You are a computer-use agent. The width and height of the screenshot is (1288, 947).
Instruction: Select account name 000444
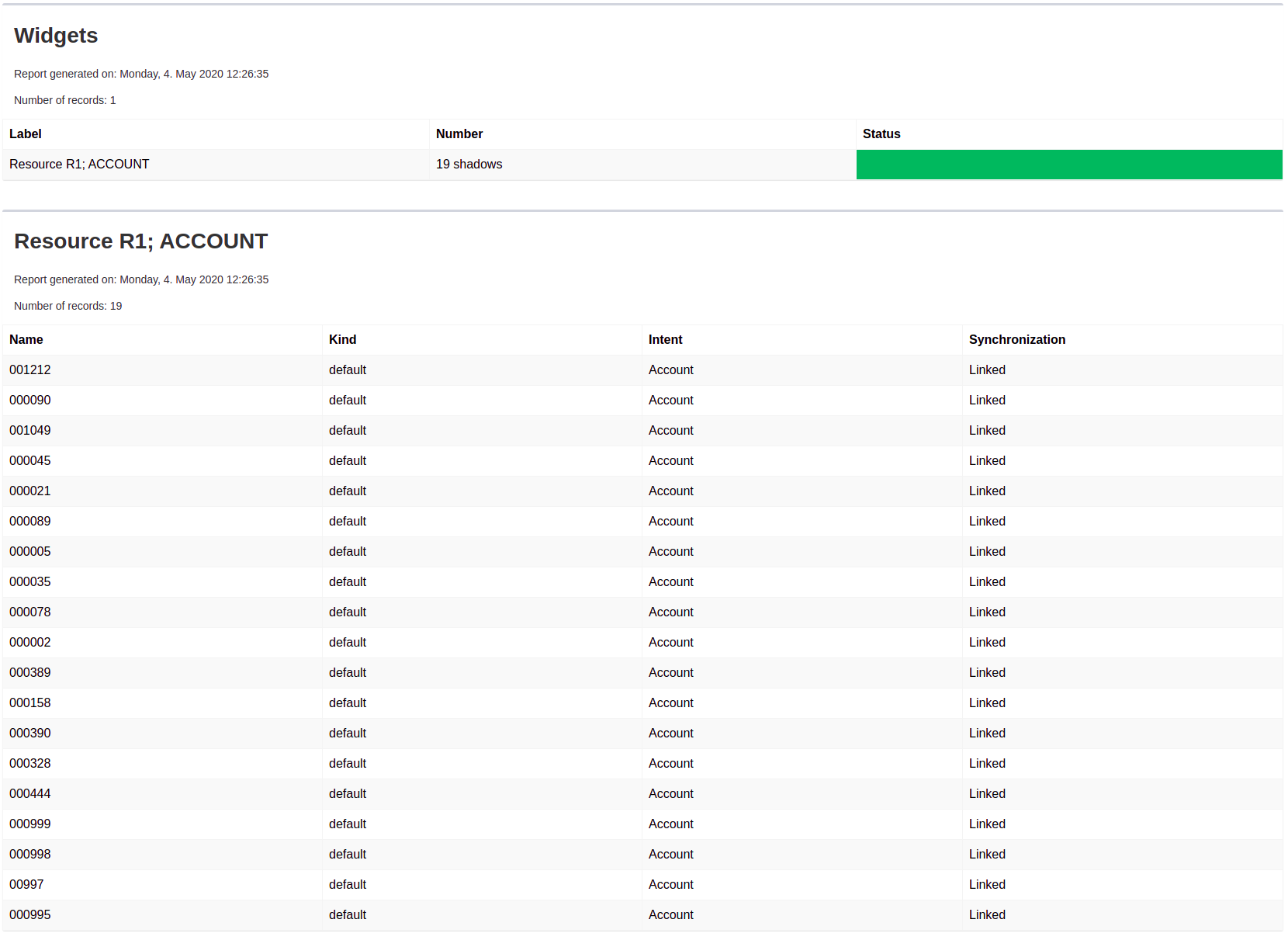tap(30, 794)
